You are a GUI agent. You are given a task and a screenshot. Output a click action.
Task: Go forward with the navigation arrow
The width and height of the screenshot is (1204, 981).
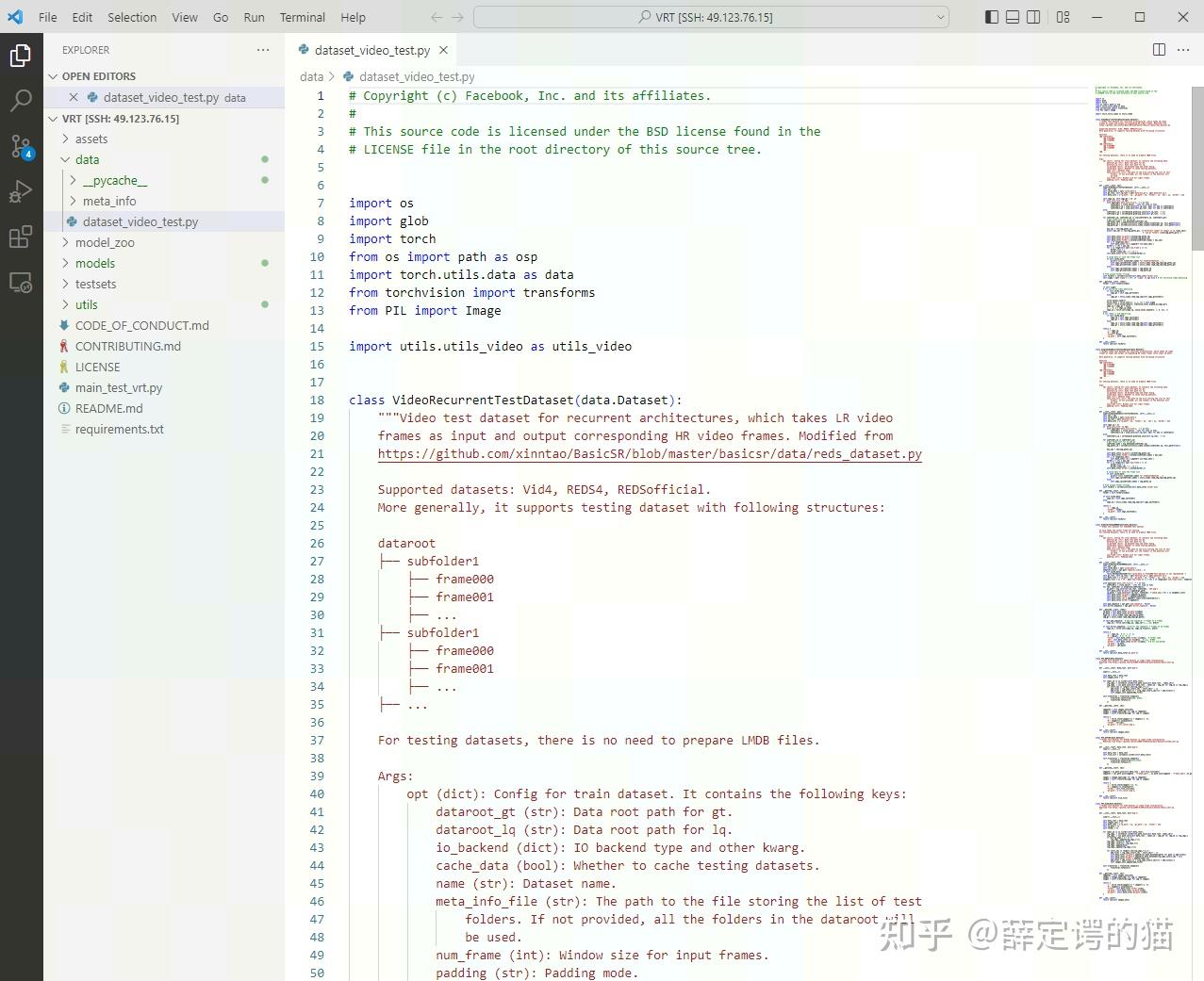tap(457, 17)
